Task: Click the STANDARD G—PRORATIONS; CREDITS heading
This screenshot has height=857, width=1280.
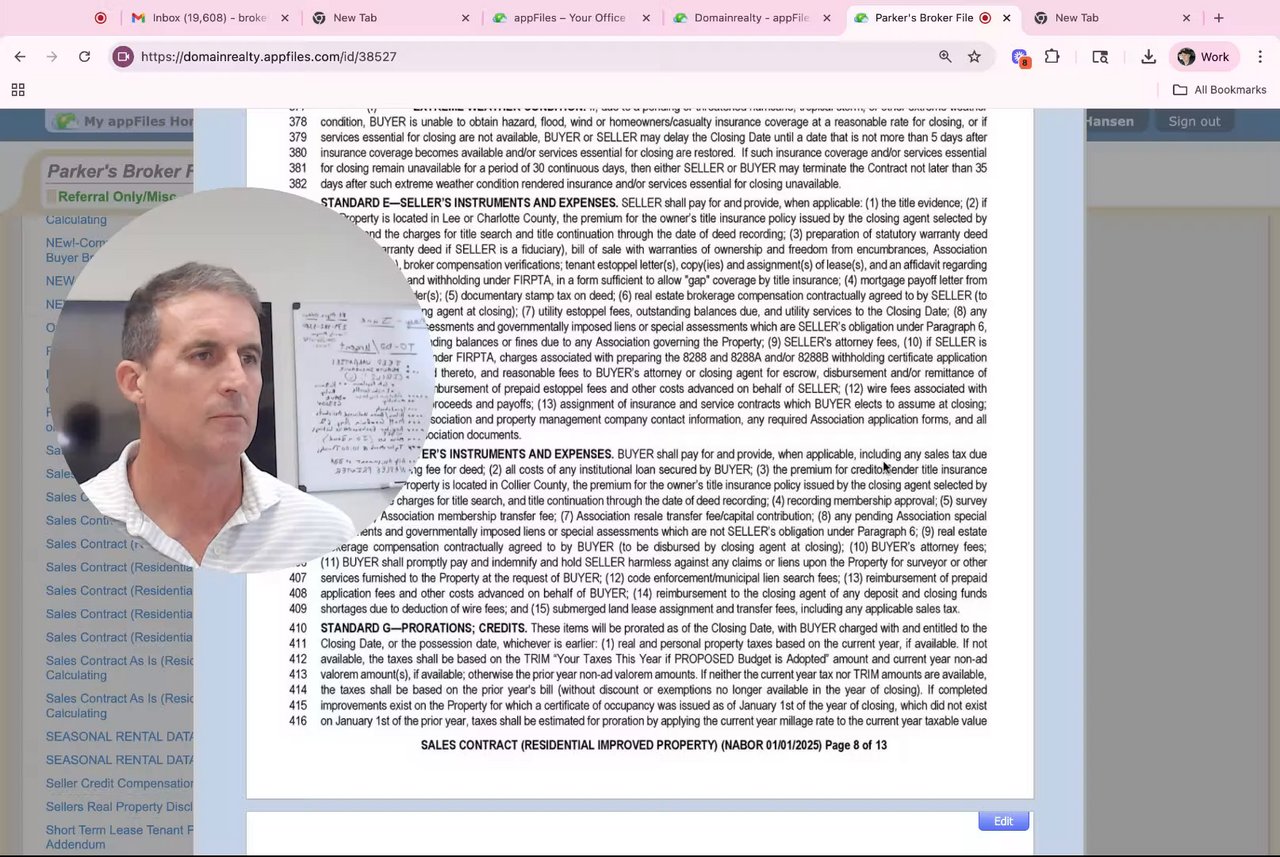Action: (423, 628)
